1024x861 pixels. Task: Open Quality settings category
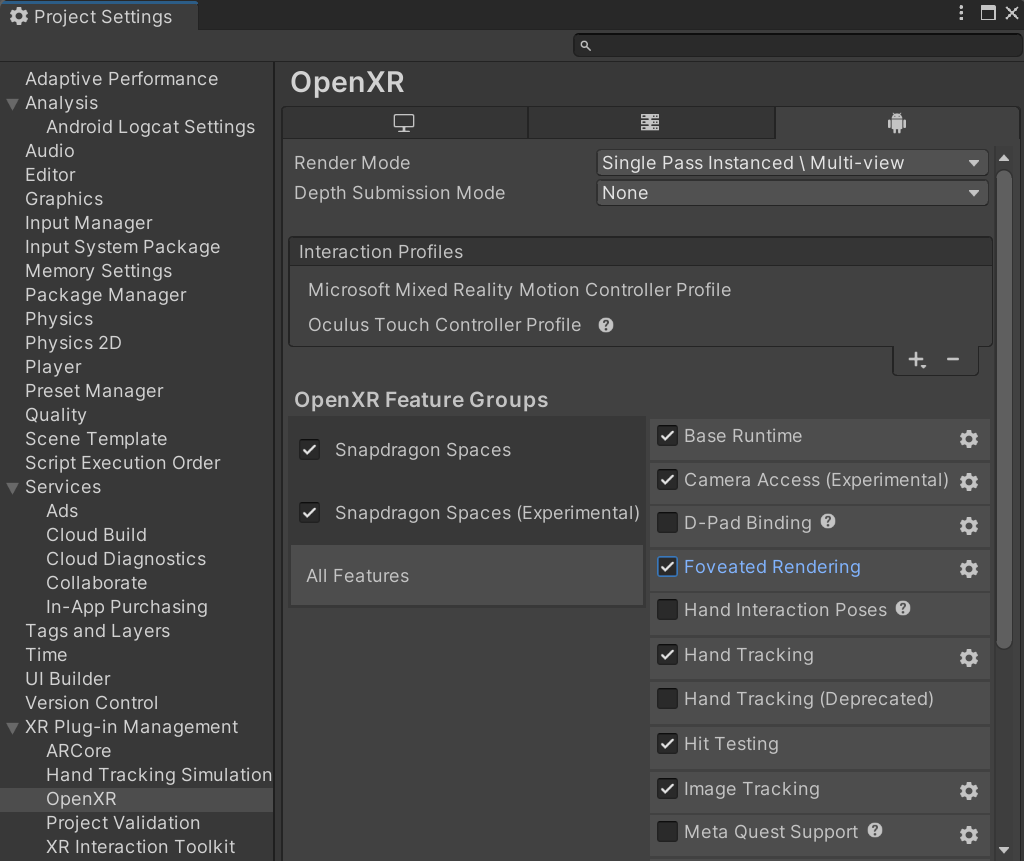click(x=56, y=415)
